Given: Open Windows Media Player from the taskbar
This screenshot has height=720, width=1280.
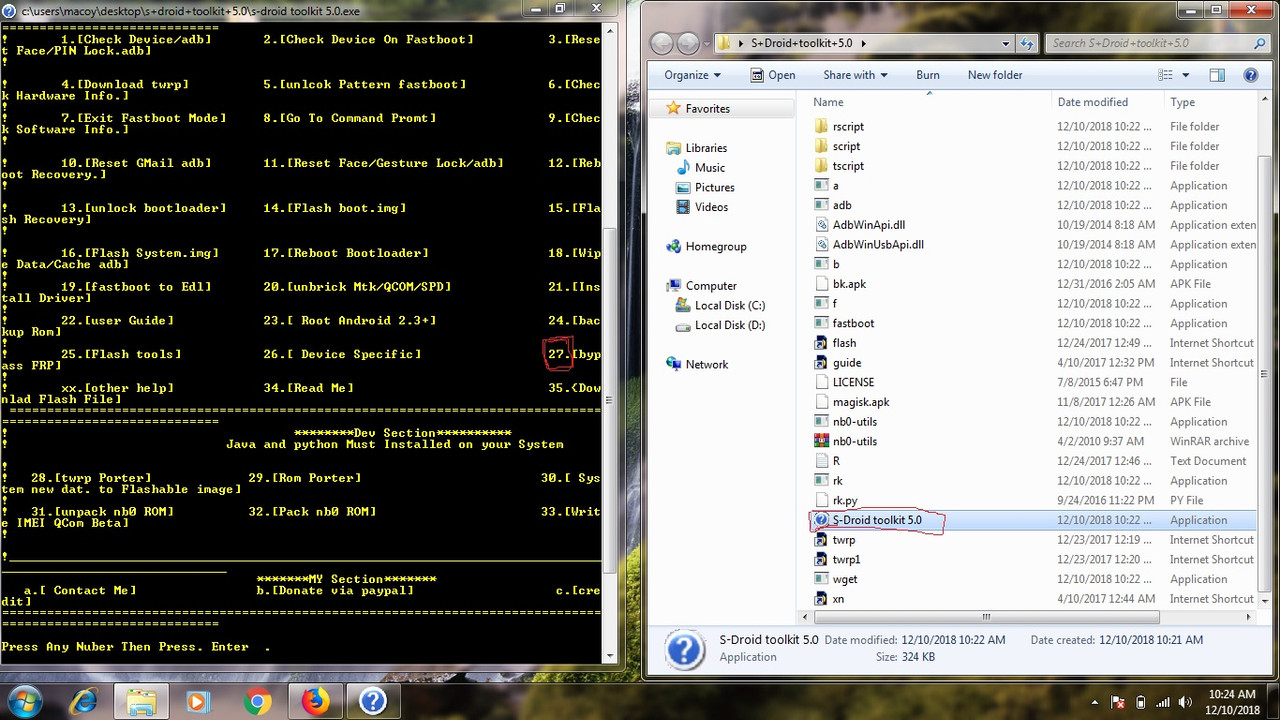Looking at the screenshot, I should click(199, 702).
